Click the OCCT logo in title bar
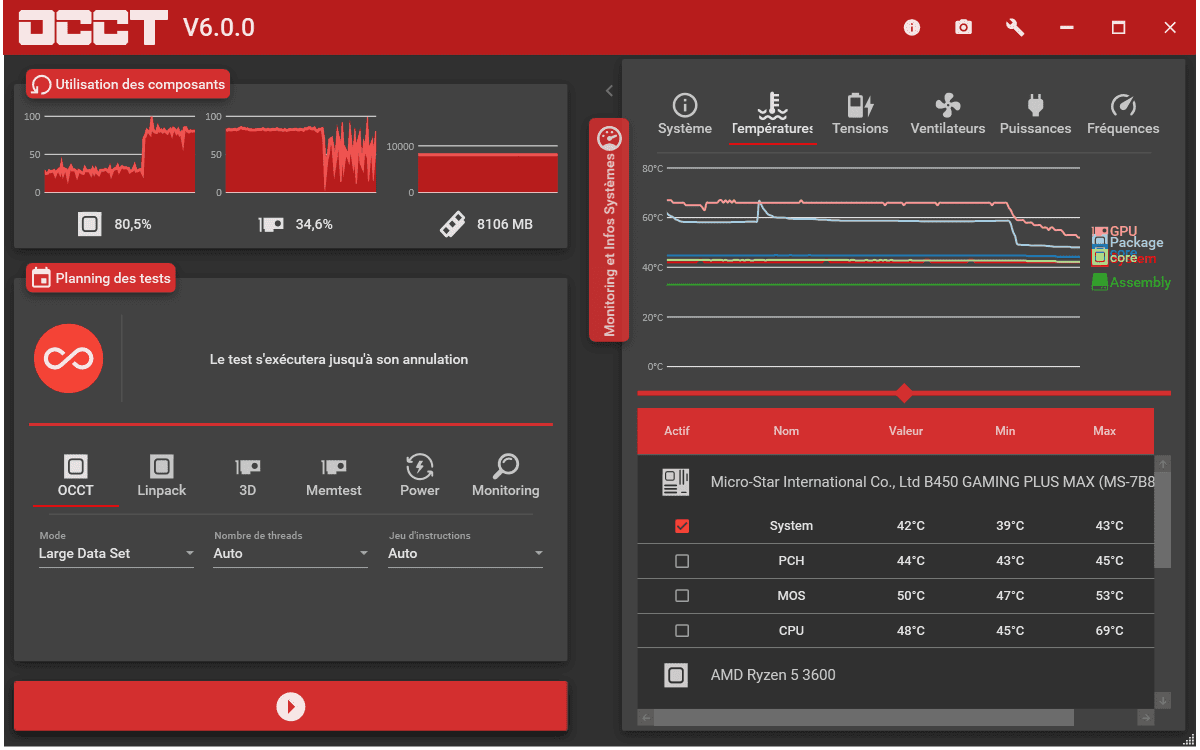The image size is (1200, 750). [x=93, y=28]
